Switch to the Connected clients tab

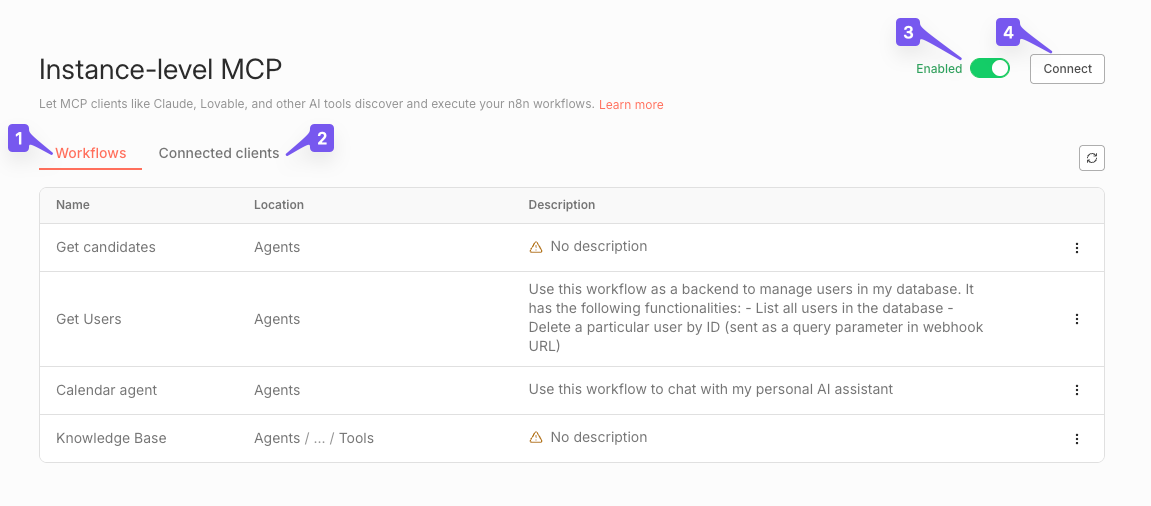tap(219, 153)
